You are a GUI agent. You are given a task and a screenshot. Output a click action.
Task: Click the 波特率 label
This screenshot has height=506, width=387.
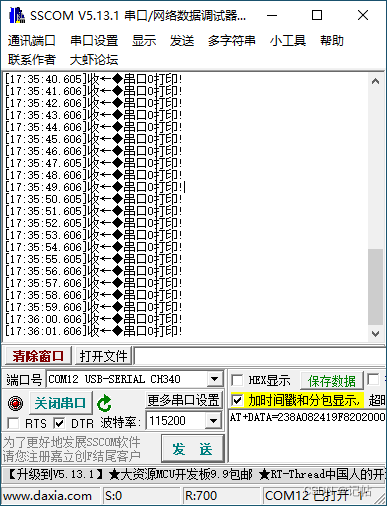120,423
